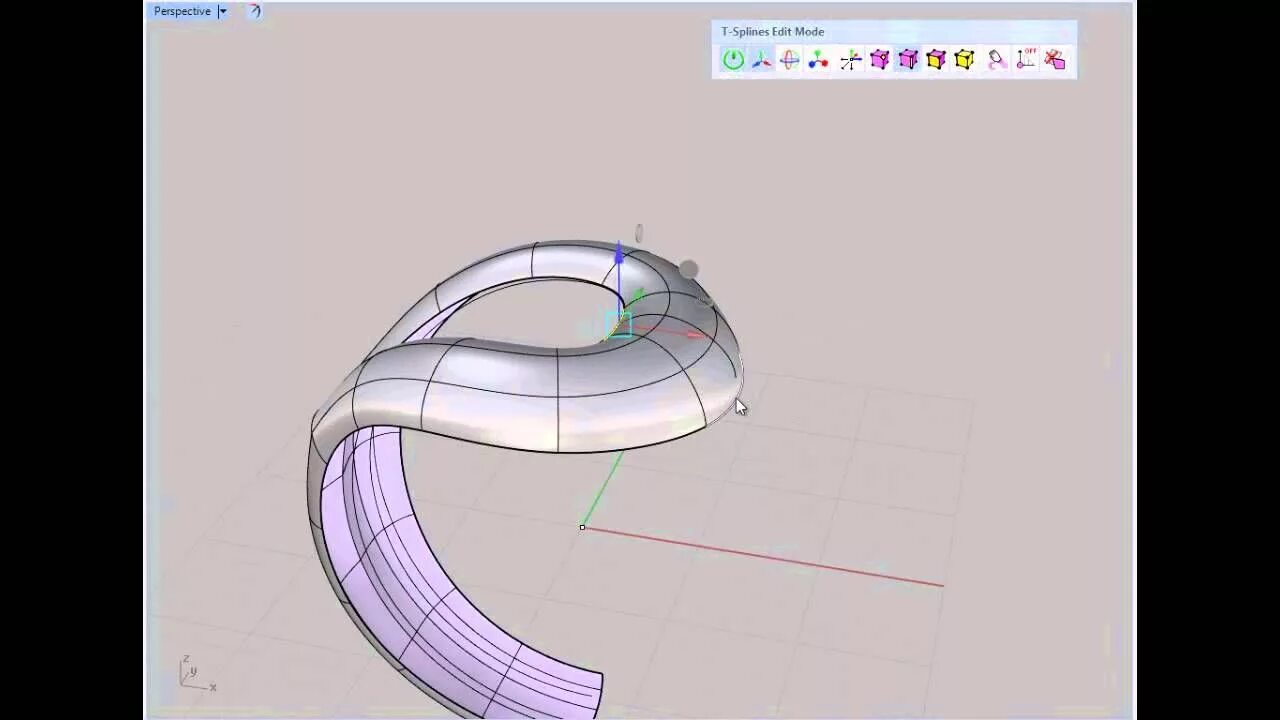This screenshot has width=1280, height=720.
Task: Click the red X-axis manipulator arrow
Action: pos(698,335)
